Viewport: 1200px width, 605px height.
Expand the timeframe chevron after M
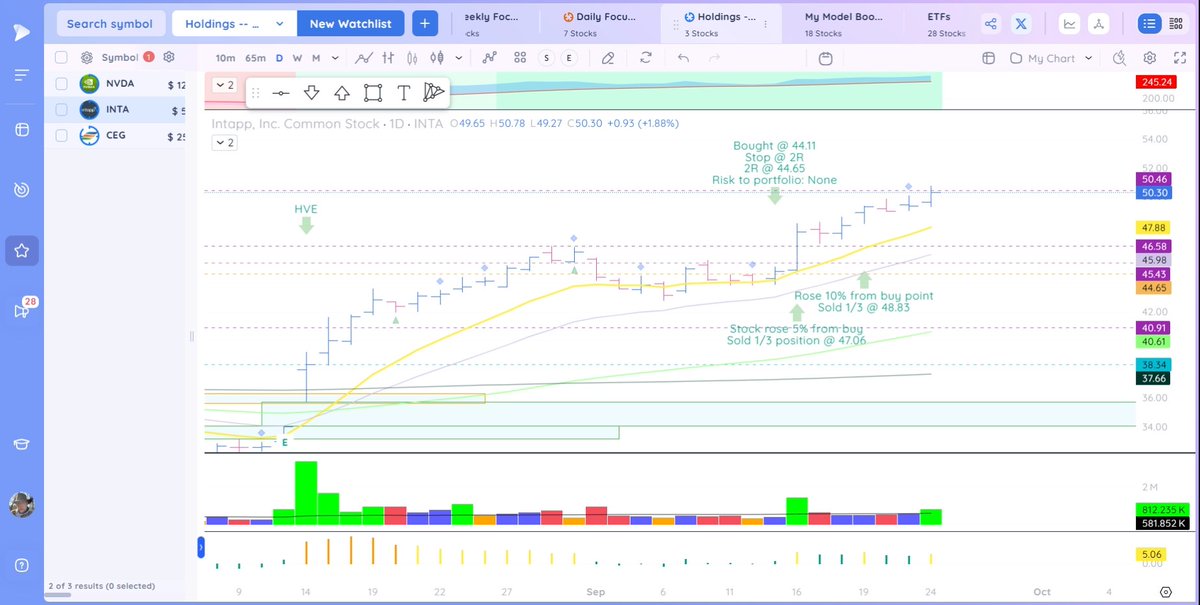tap(336, 58)
